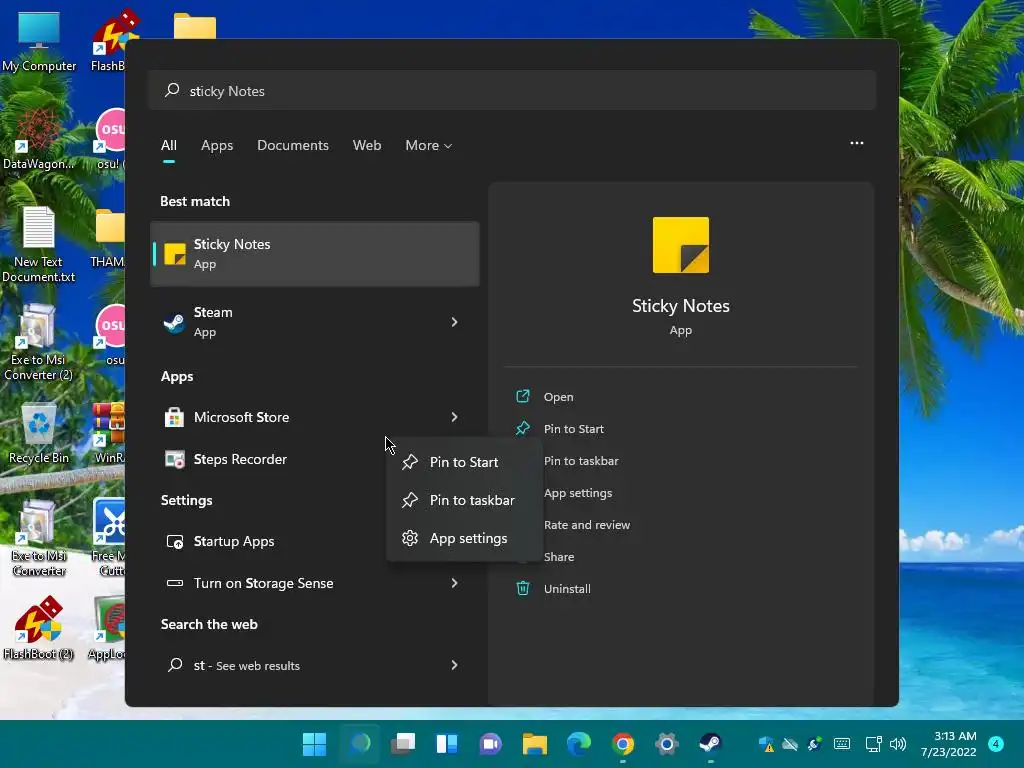Choose Pin to taskbar in context menu
Viewport: 1024px width, 768px height.
coord(464,500)
